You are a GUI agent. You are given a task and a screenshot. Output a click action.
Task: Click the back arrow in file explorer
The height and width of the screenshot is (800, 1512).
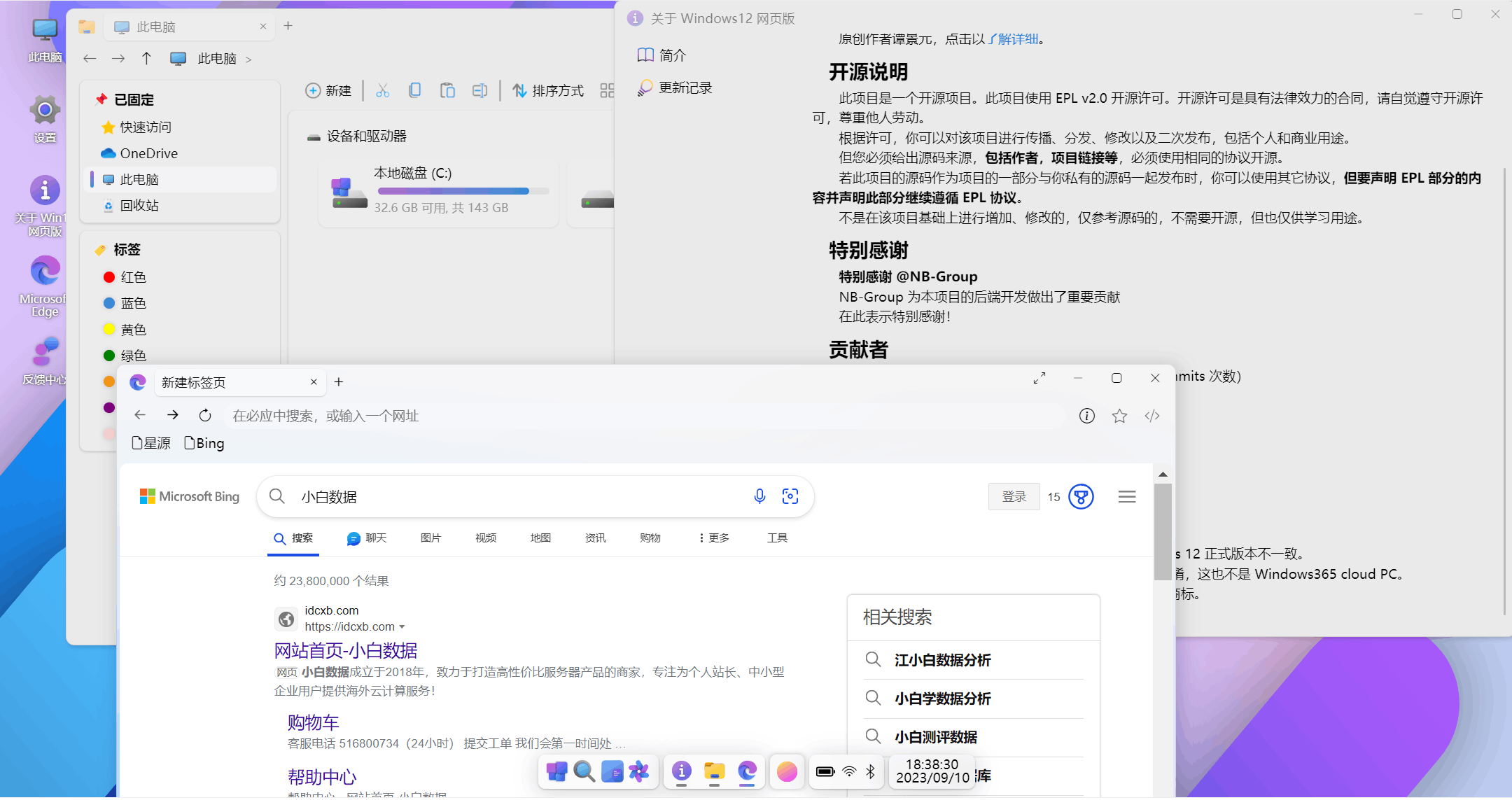tap(90, 59)
